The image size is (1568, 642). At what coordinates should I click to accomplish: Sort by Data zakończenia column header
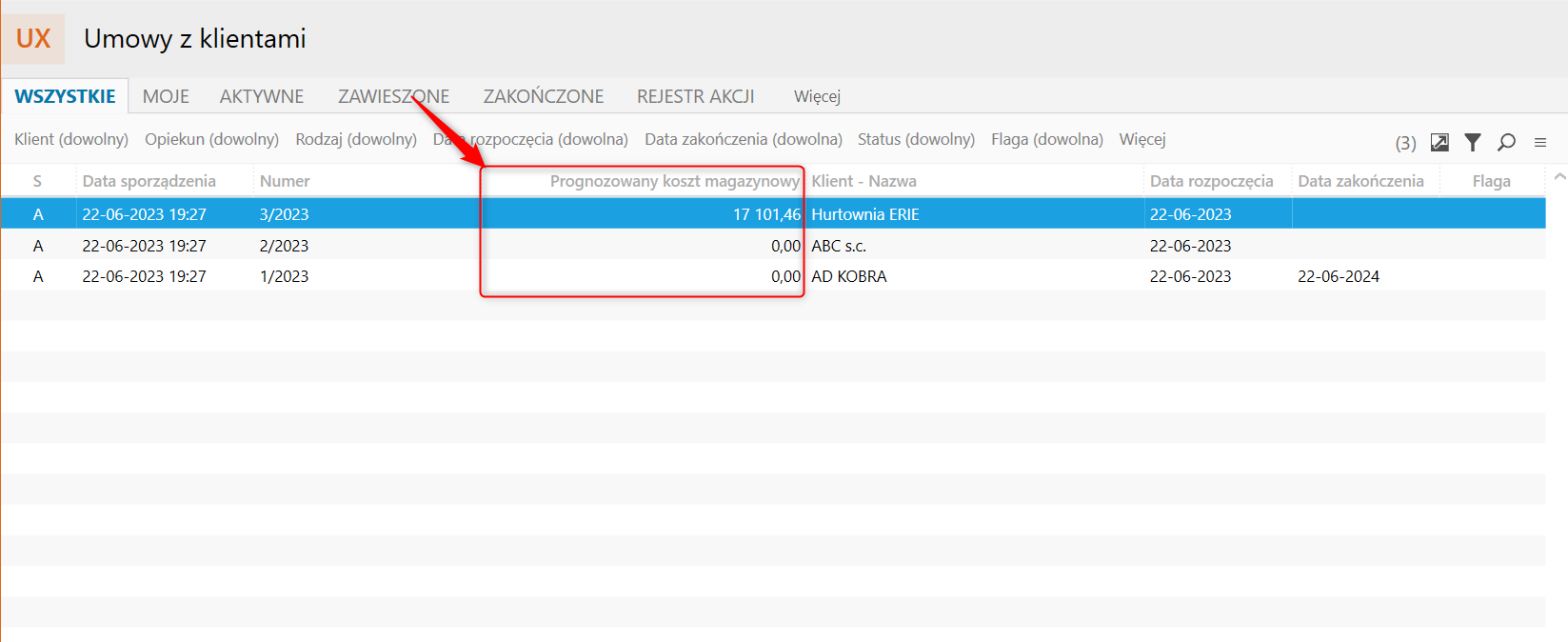(x=1360, y=181)
